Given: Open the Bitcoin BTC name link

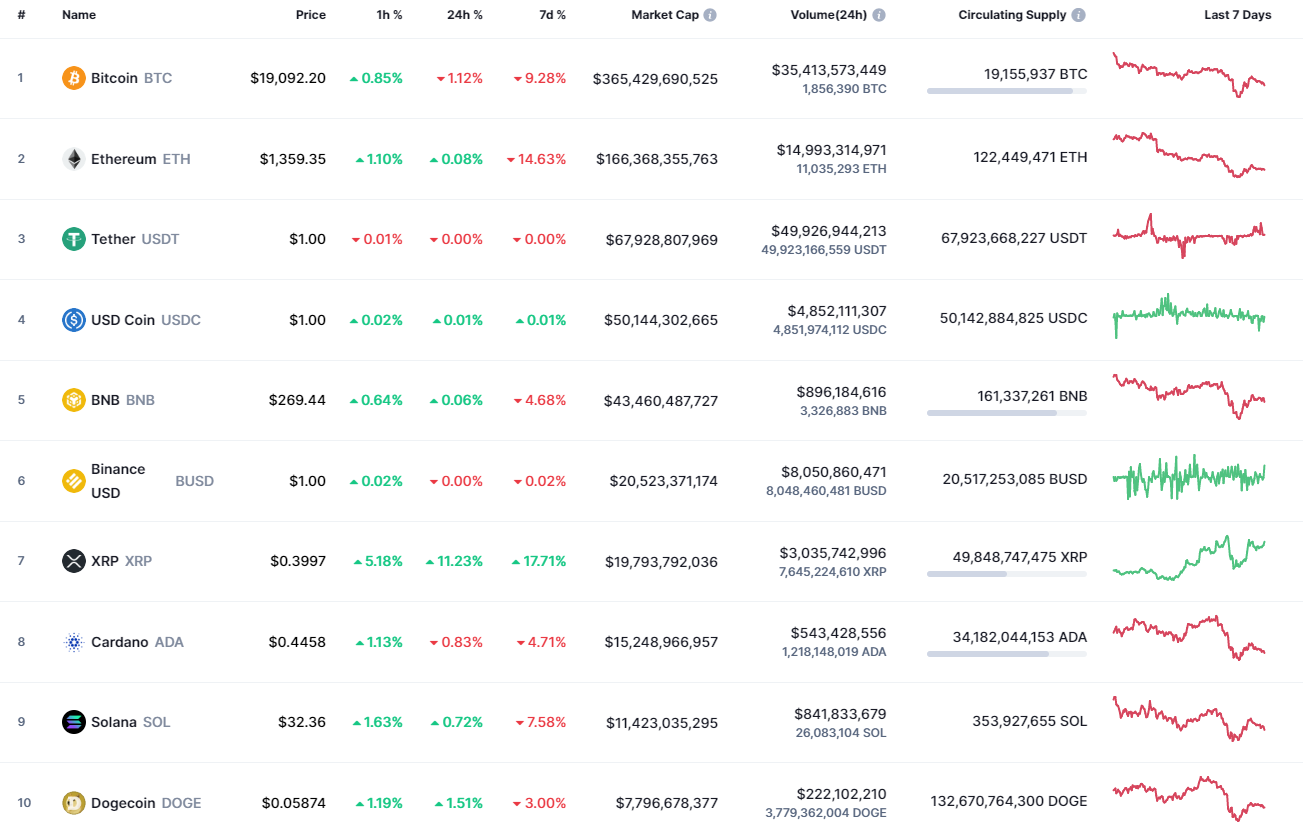Looking at the screenshot, I should pos(113,78).
